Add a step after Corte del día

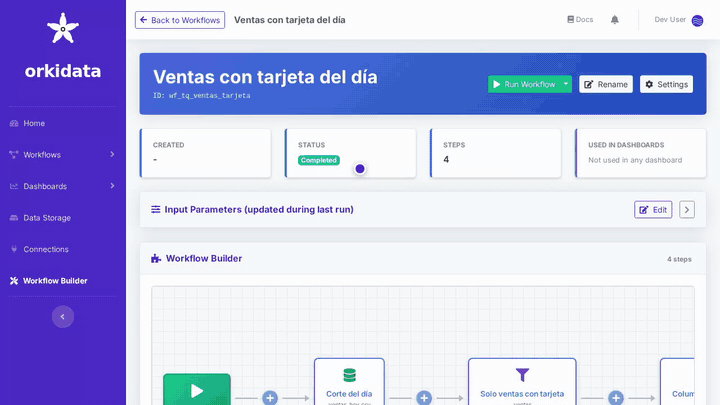pos(424,398)
